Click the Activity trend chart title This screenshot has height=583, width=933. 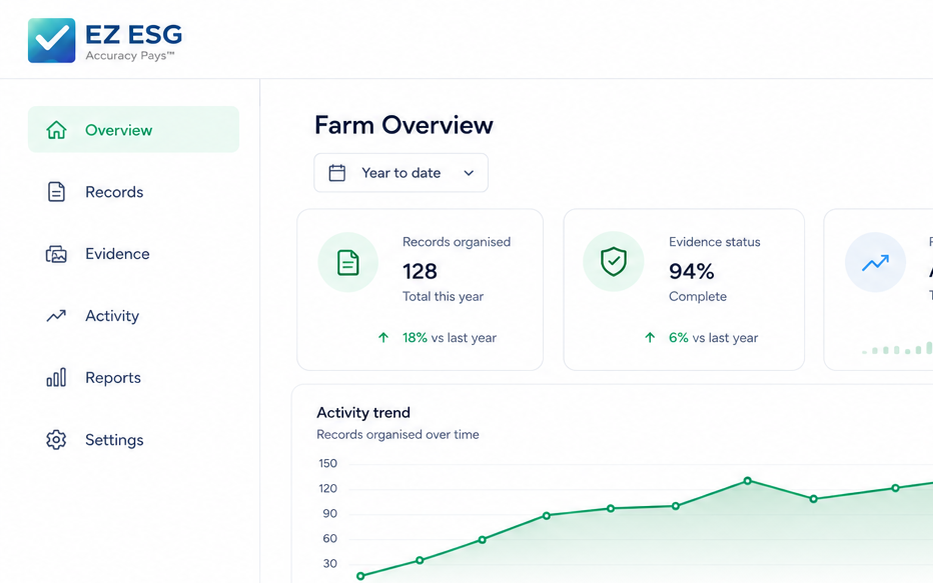(364, 412)
